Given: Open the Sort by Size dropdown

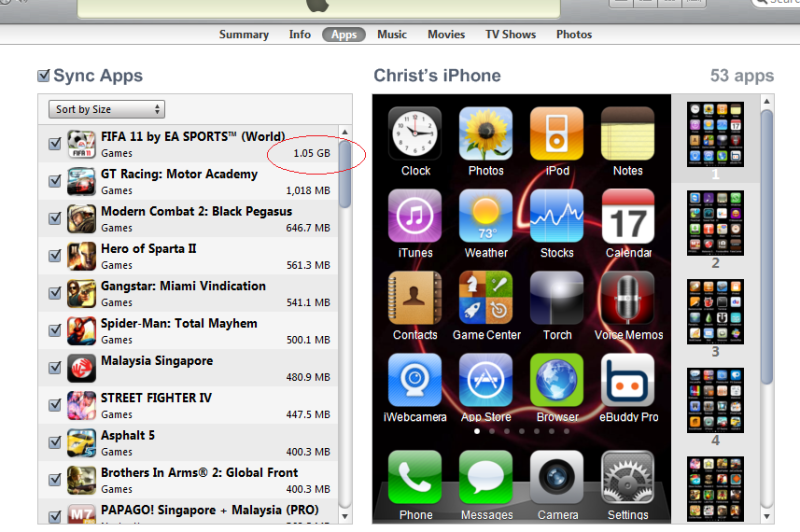Looking at the screenshot, I should coord(107,109).
